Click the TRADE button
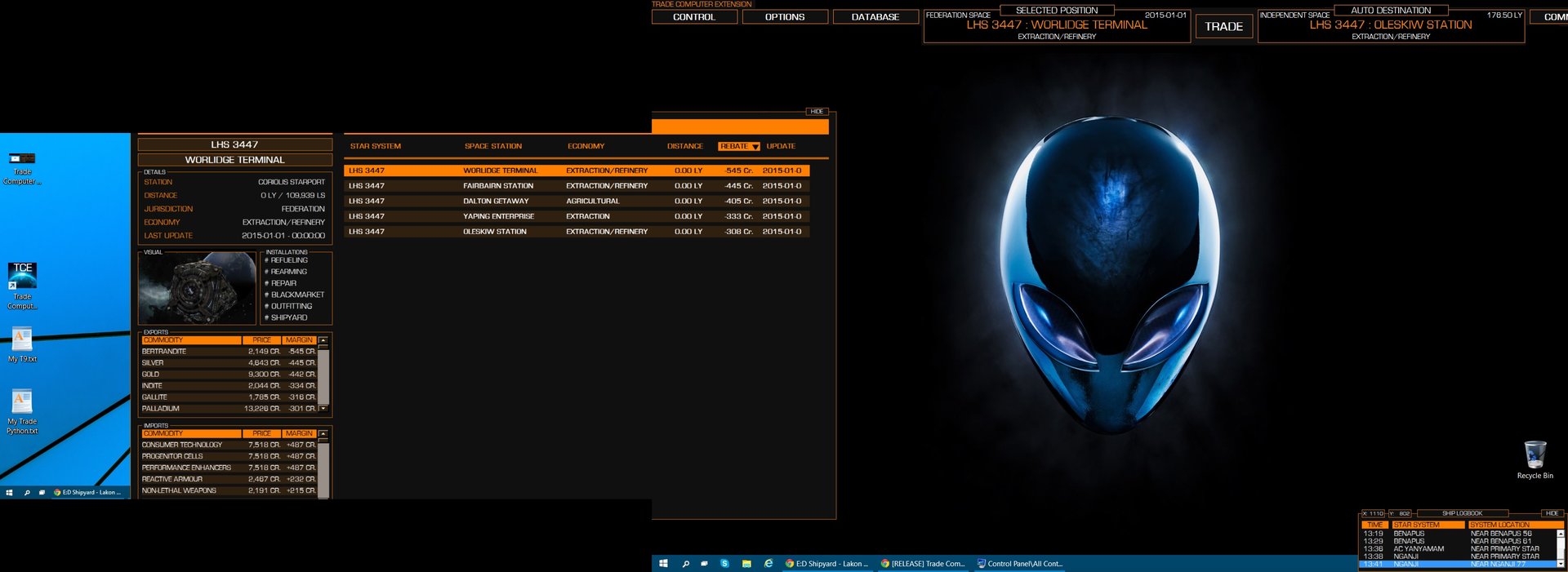Screen dimensions: 1568x572 click(1223, 26)
